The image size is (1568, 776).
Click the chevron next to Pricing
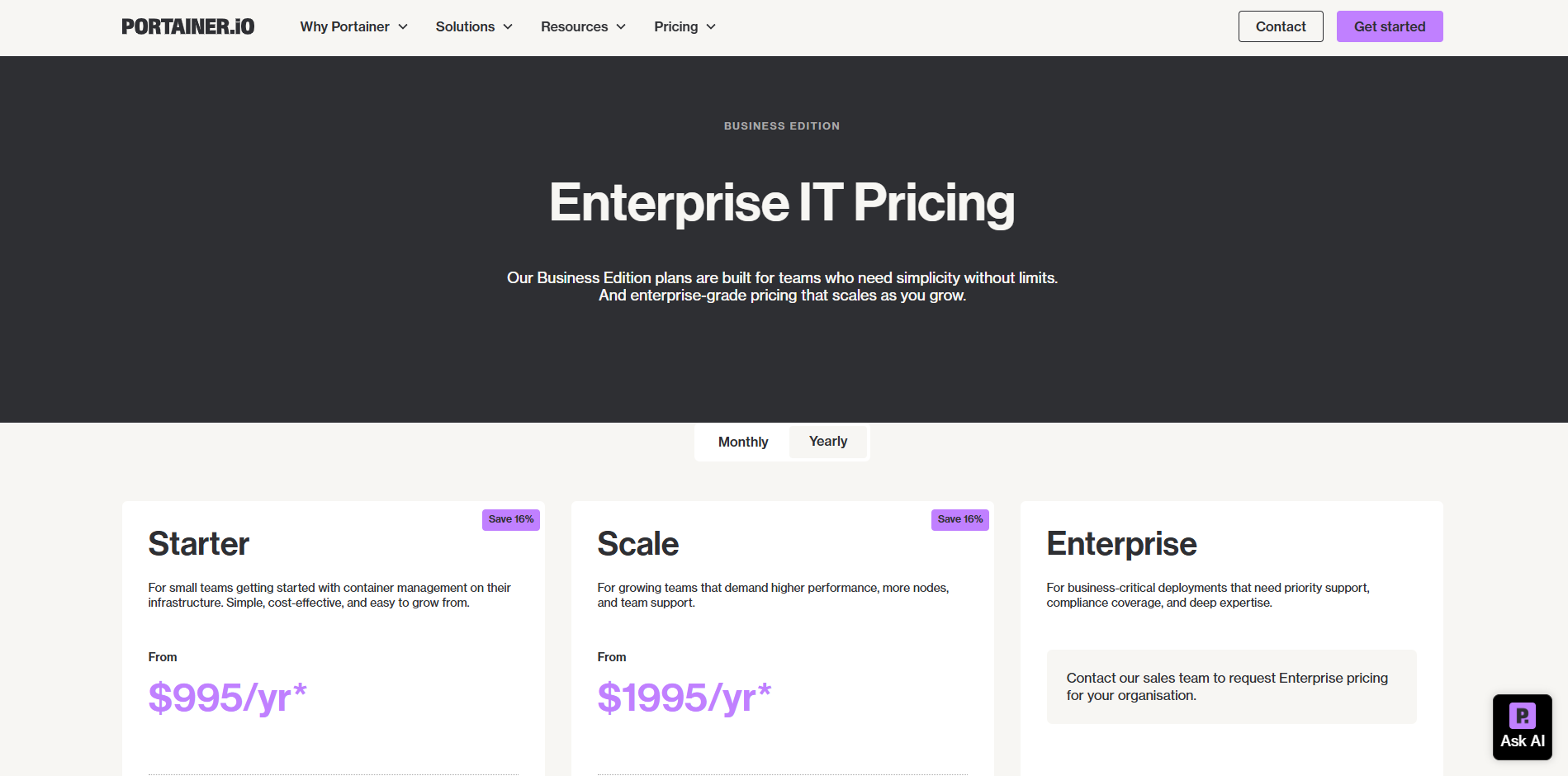(x=711, y=27)
